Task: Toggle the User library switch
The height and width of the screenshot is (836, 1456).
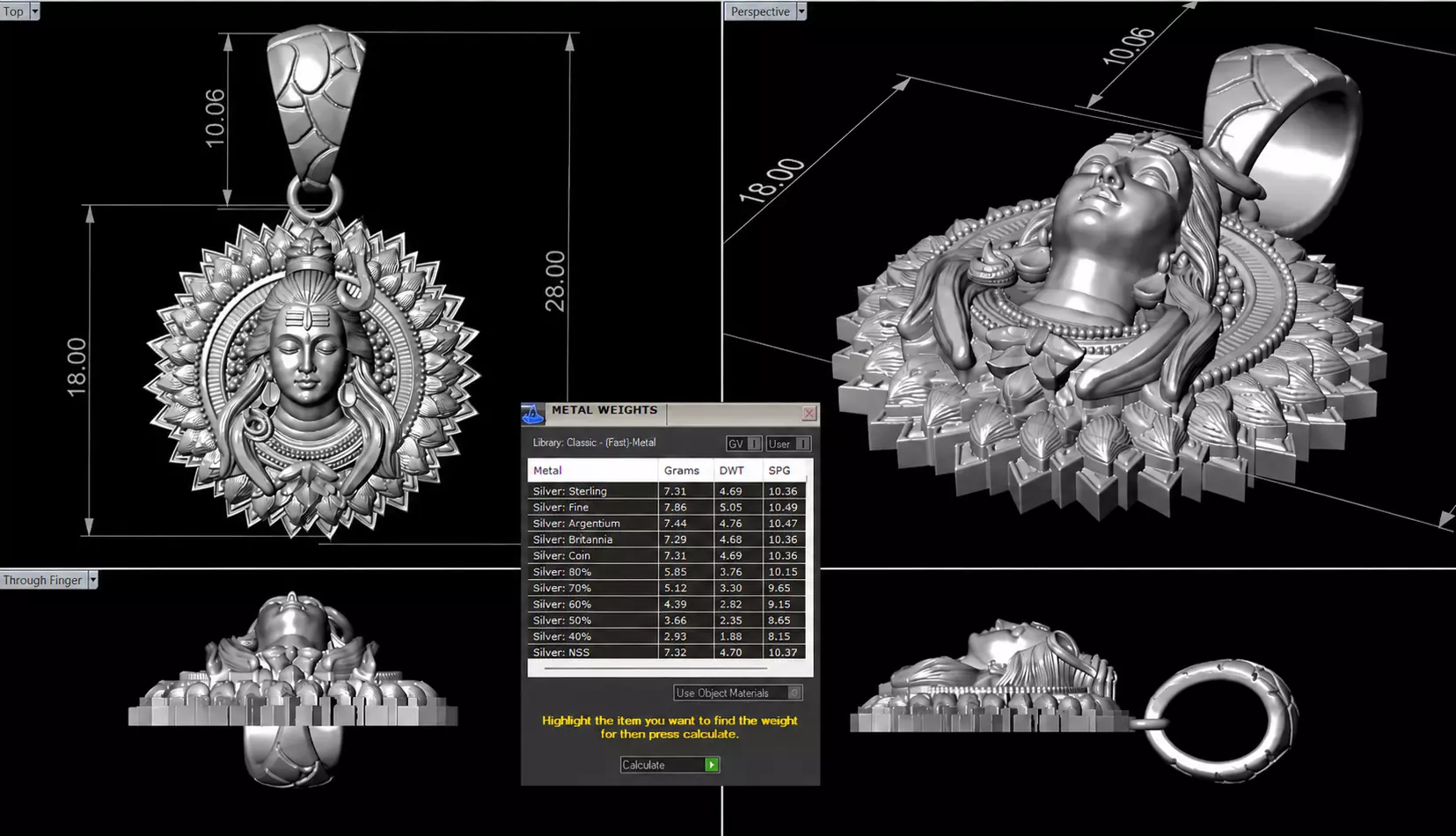Action: [788, 444]
